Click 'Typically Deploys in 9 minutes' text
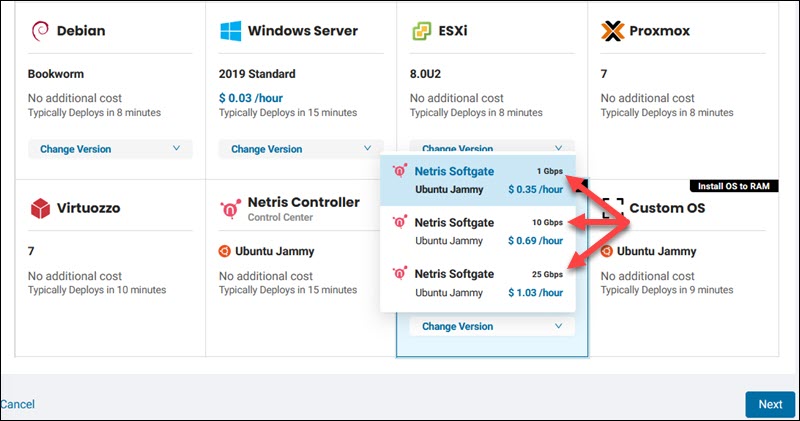This screenshot has height=421, width=800. 667,290
